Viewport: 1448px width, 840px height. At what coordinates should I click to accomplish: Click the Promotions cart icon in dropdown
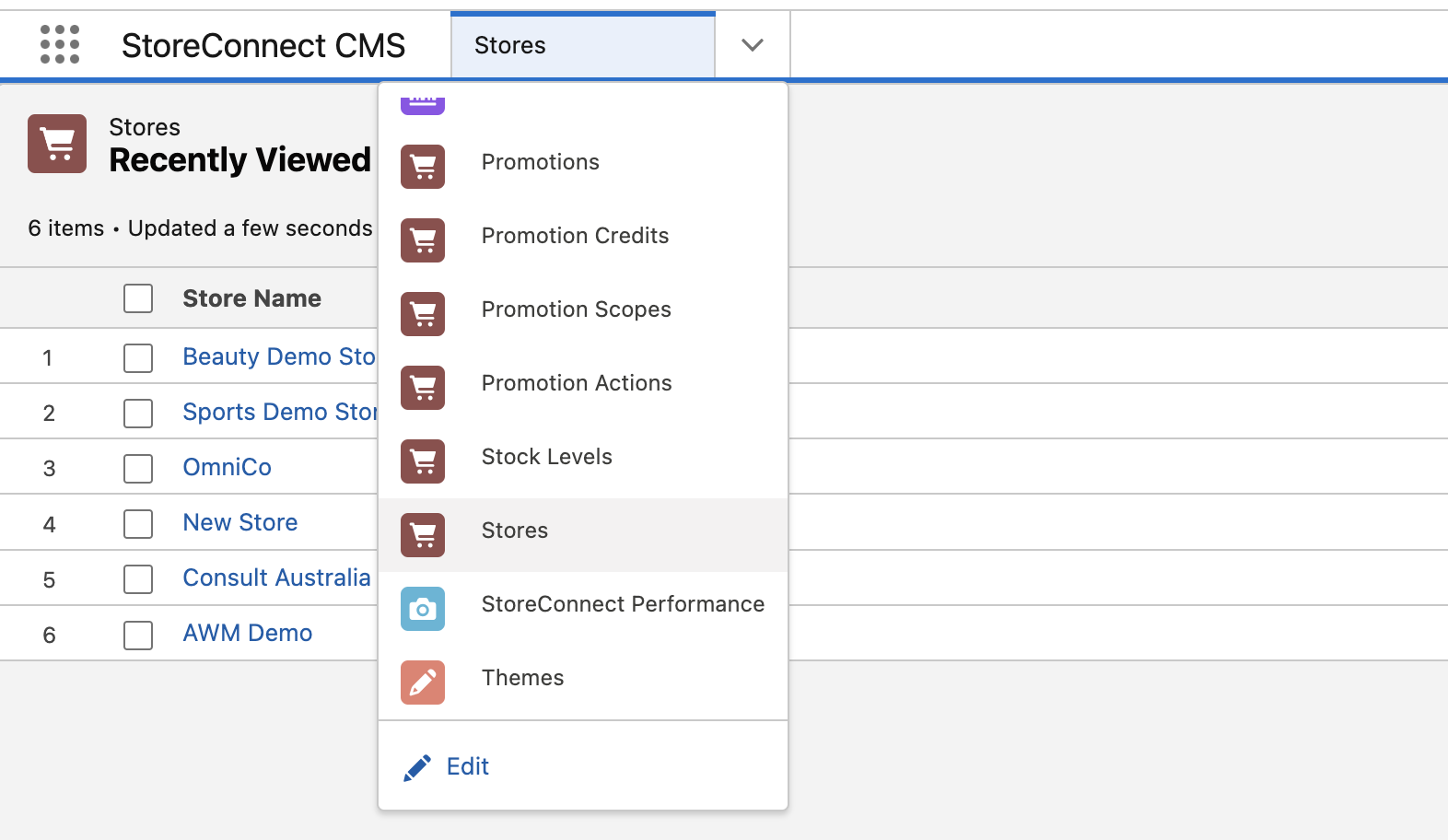coord(423,167)
